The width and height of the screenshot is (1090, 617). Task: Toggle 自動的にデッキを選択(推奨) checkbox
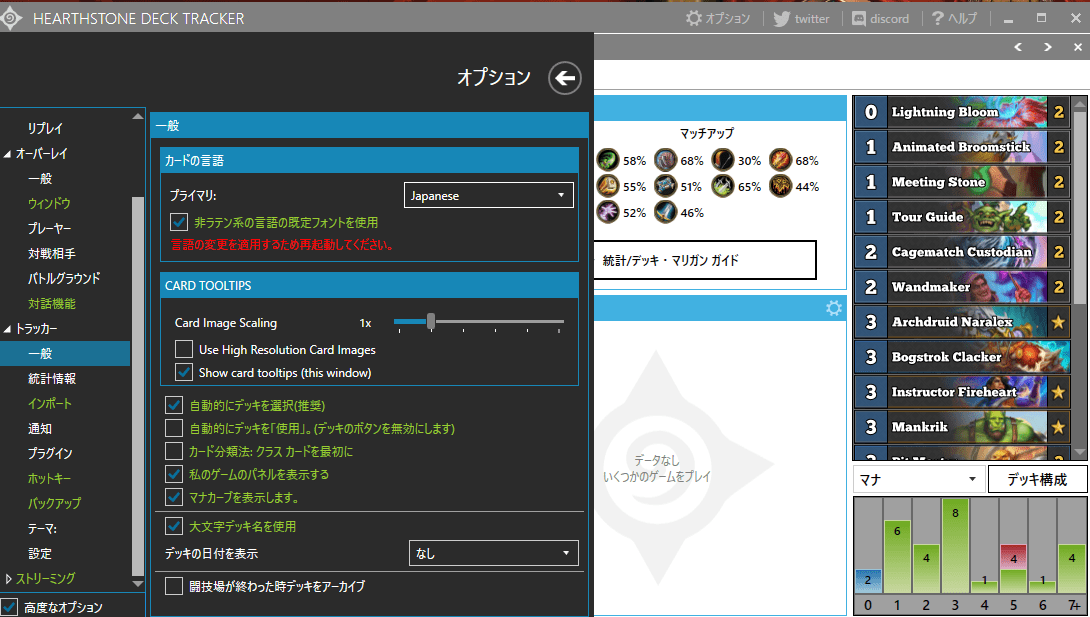(x=174, y=405)
